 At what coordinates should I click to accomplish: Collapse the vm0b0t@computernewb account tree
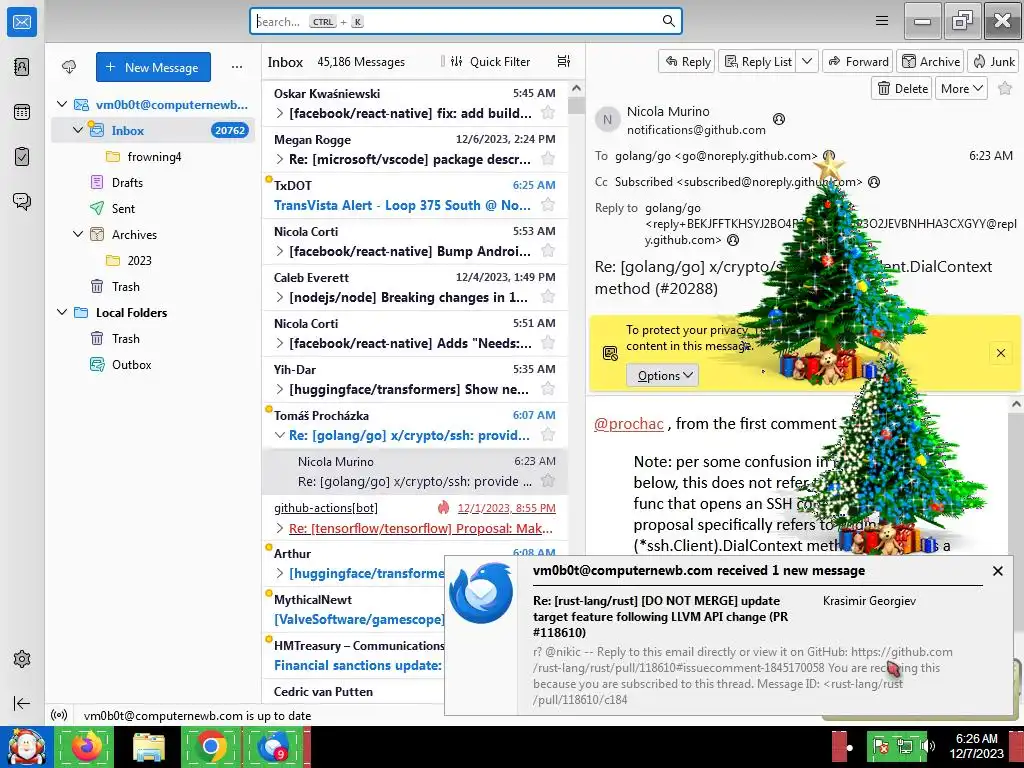62,104
